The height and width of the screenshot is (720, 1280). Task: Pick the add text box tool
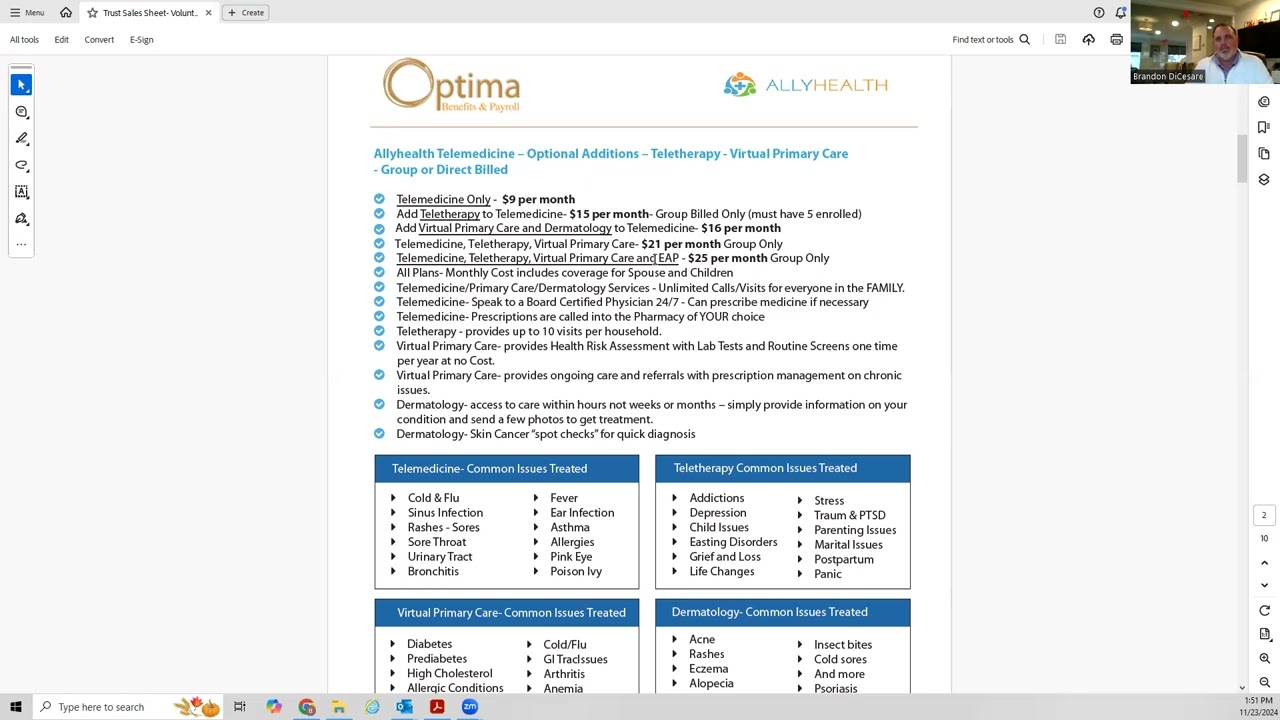click(x=22, y=192)
